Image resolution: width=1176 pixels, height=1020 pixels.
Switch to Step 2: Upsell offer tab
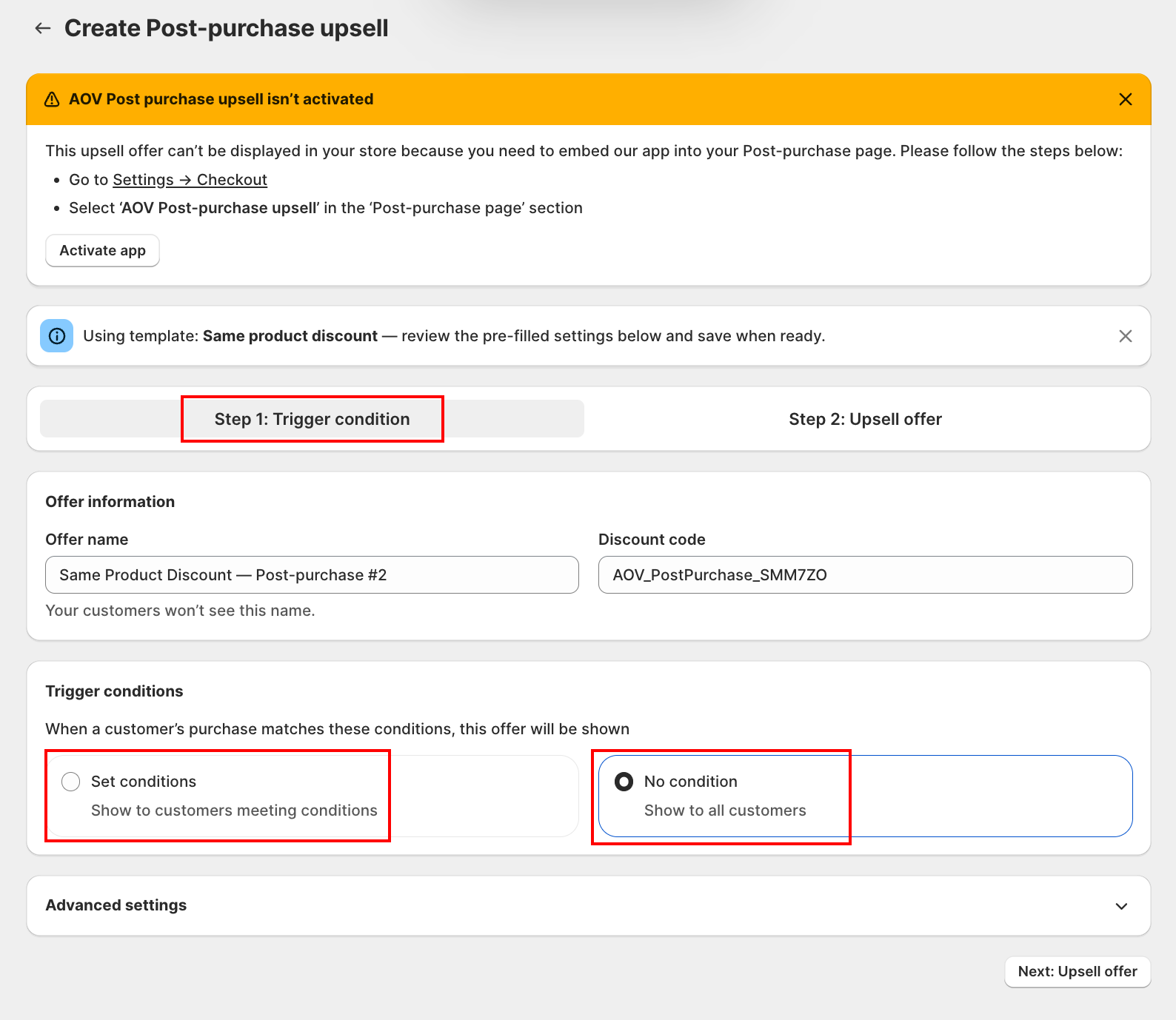pos(865,419)
